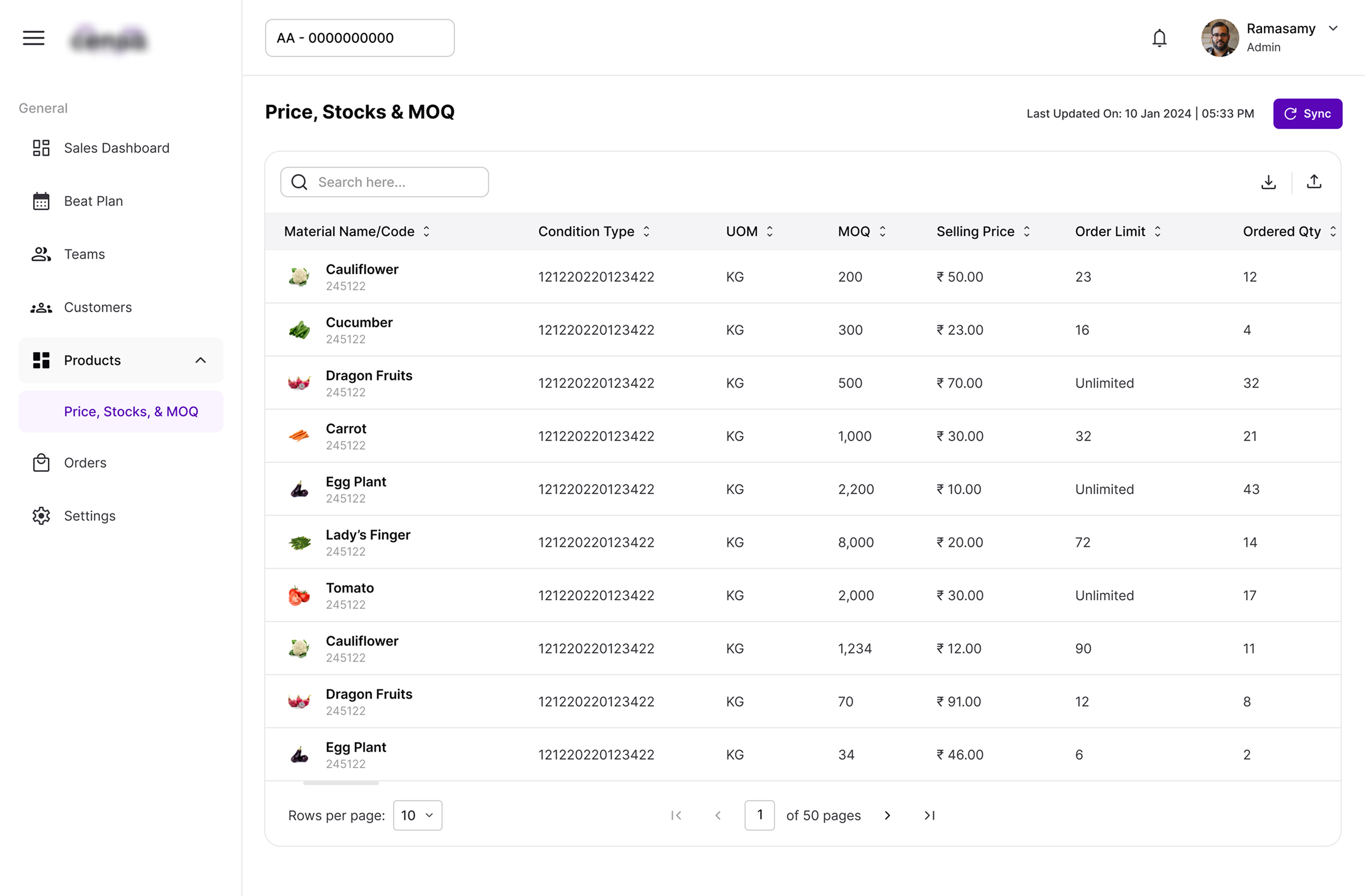Click Settings gear icon
1365x896 pixels.
coord(42,516)
